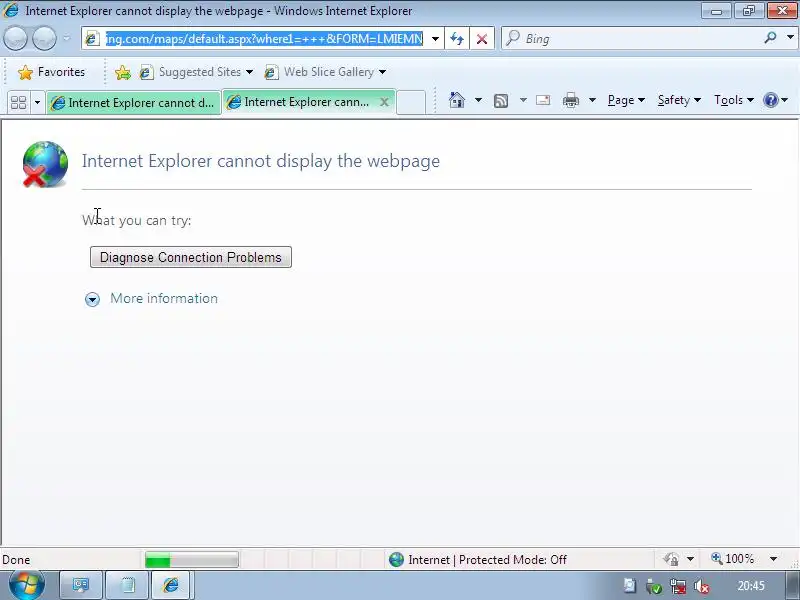The image size is (800, 600).
Task: Click the Refresh page icon
Action: pyautogui.click(x=457, y=39)
